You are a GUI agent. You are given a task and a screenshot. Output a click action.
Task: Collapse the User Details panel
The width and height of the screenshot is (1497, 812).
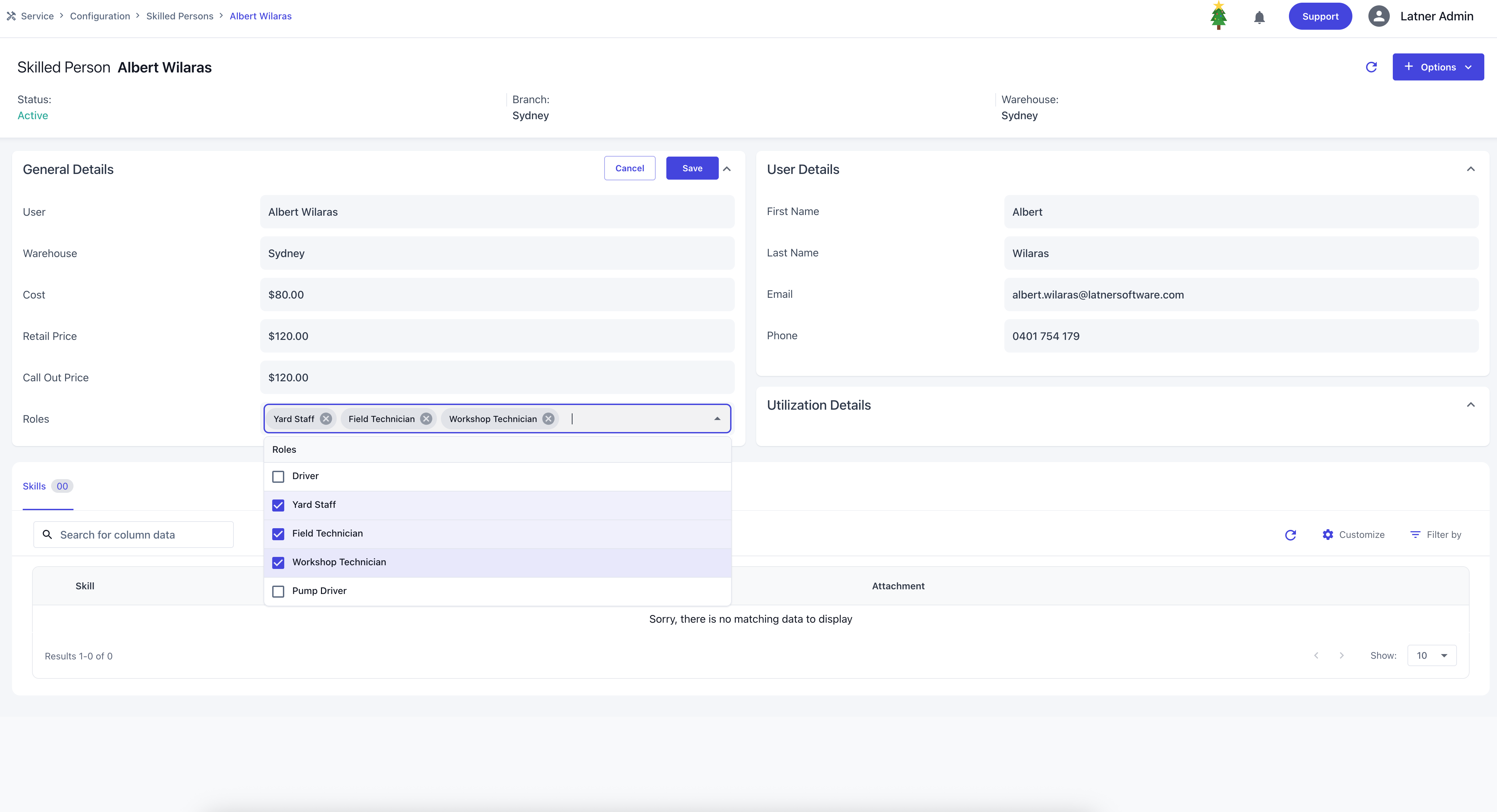(x=1470, y=169)
